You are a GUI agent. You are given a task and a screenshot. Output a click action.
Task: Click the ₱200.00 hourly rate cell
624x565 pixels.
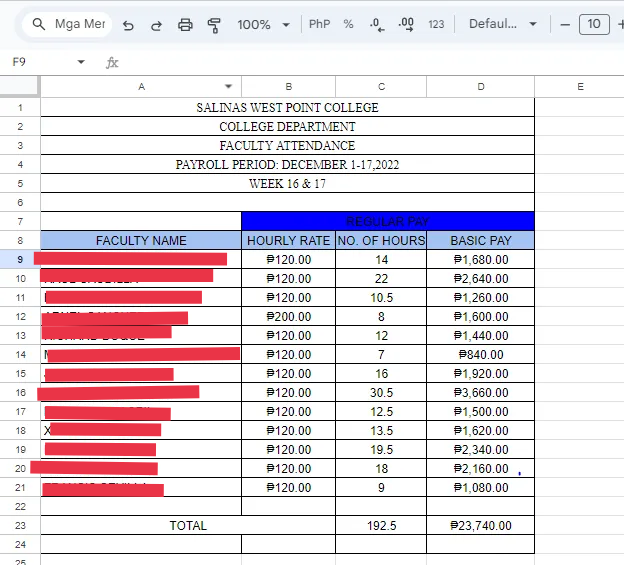[289, 316]
